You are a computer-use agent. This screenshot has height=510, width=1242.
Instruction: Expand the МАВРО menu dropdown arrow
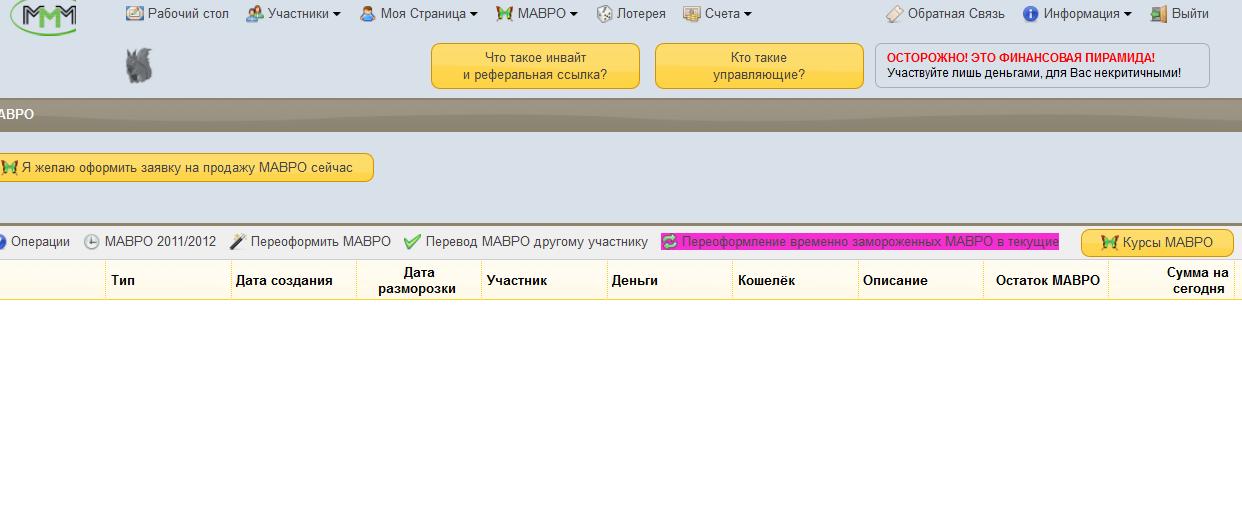point(574,15)
